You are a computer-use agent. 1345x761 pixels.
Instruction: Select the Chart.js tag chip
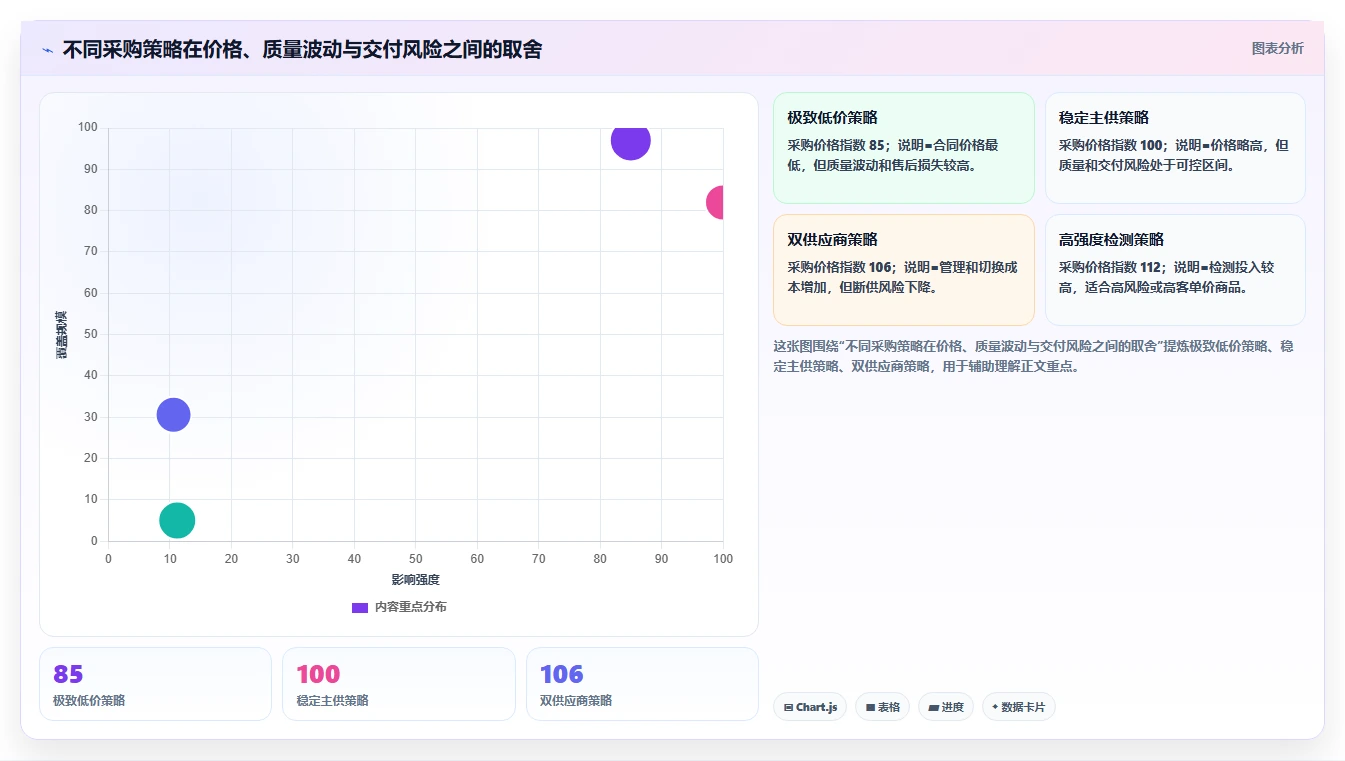click(x=810, y=707)
